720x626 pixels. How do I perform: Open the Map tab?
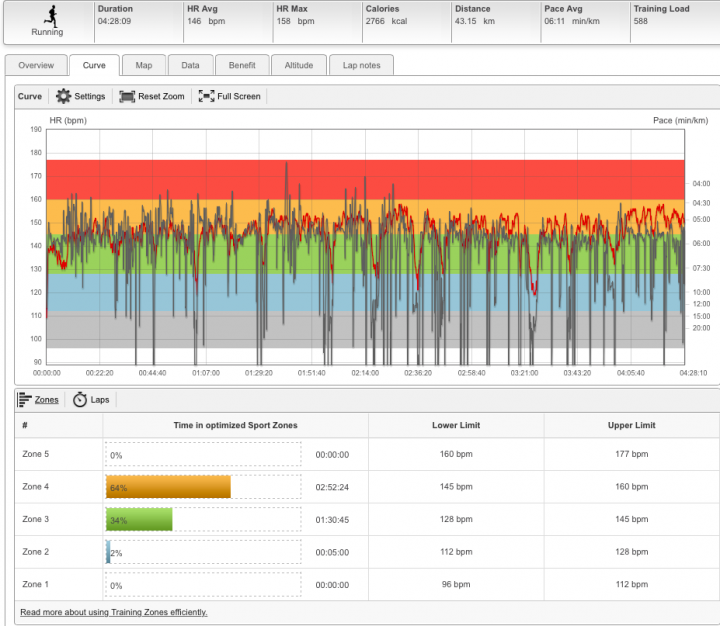click(144, 65)
